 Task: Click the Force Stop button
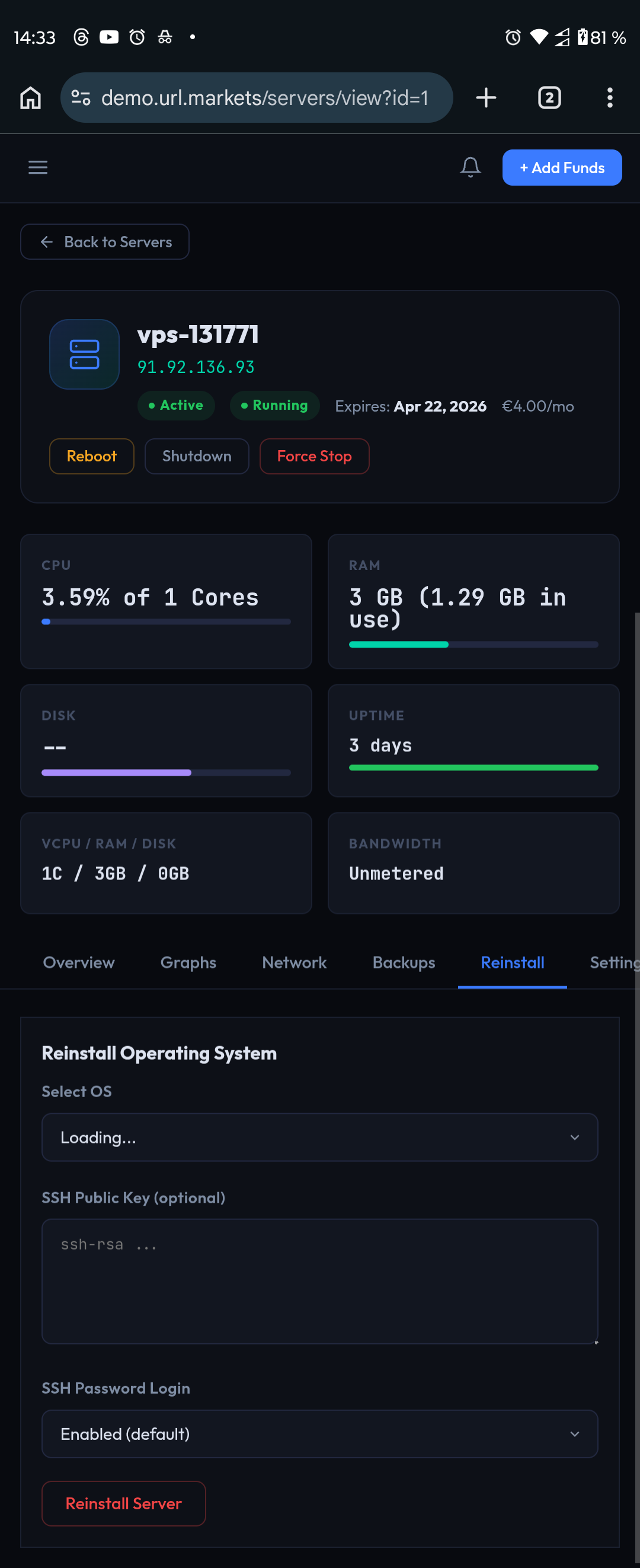(x=314, y=456)
